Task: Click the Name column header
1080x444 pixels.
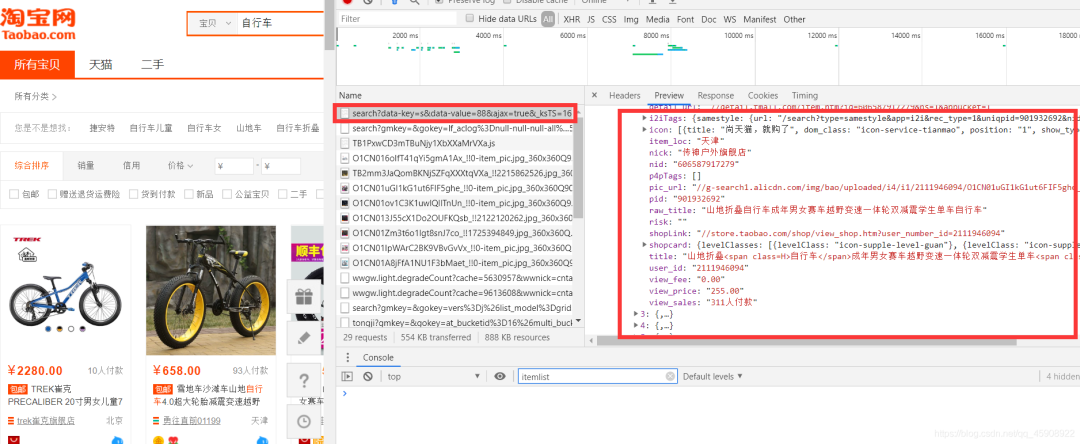Action: (350, 96)
